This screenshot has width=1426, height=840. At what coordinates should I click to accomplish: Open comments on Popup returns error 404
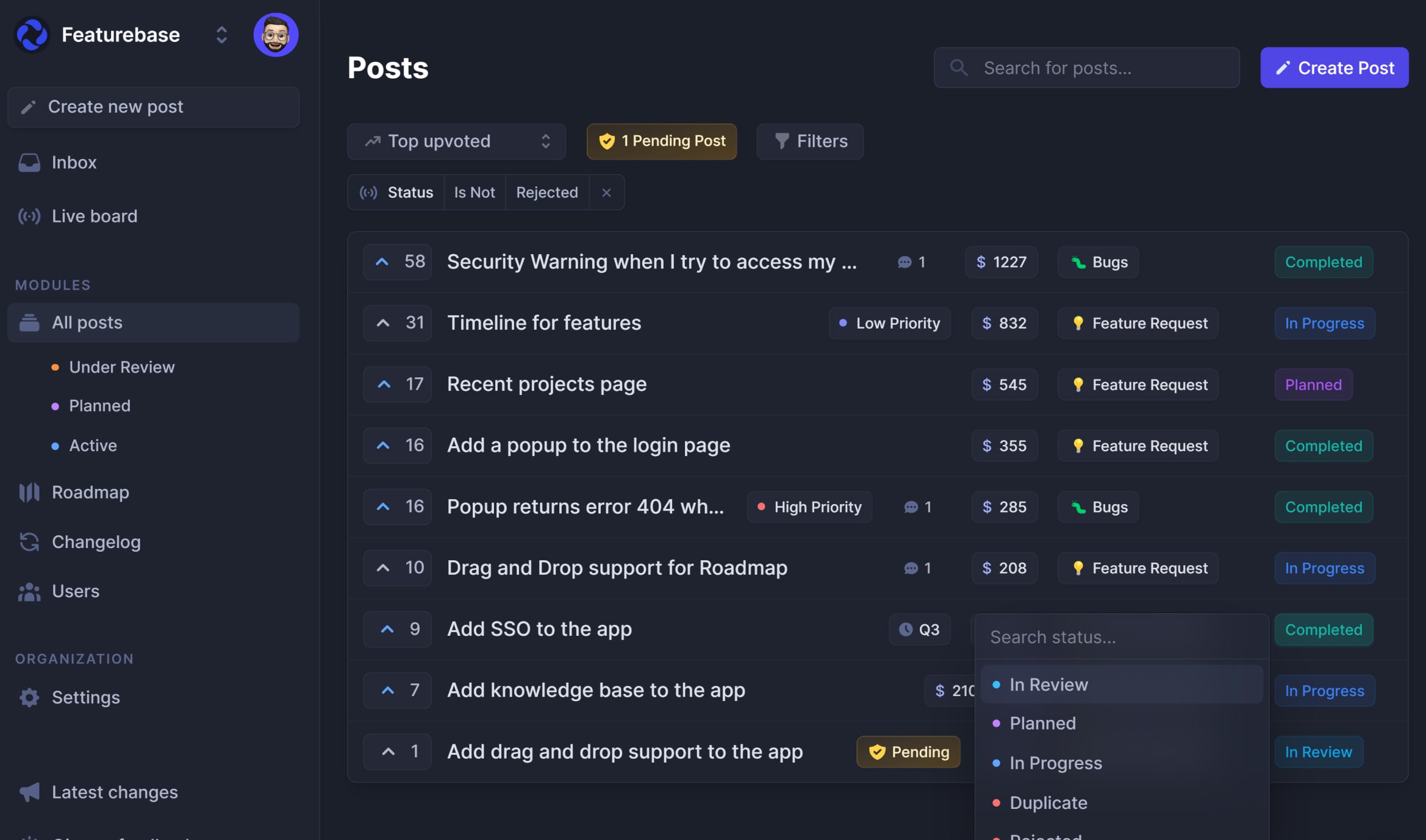click(918, 507)
